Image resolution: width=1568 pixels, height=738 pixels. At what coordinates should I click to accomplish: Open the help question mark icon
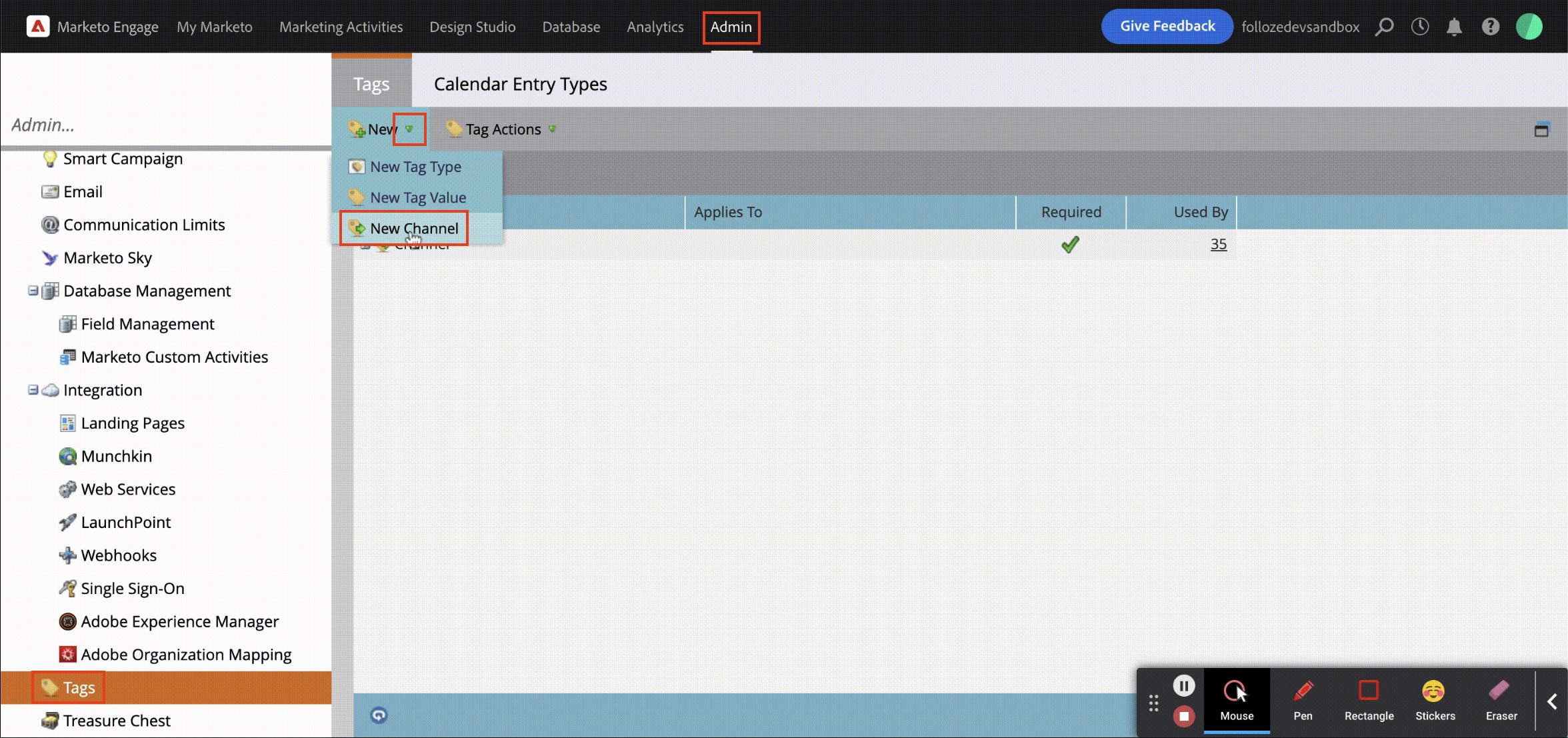click(x=1491, y=27)
